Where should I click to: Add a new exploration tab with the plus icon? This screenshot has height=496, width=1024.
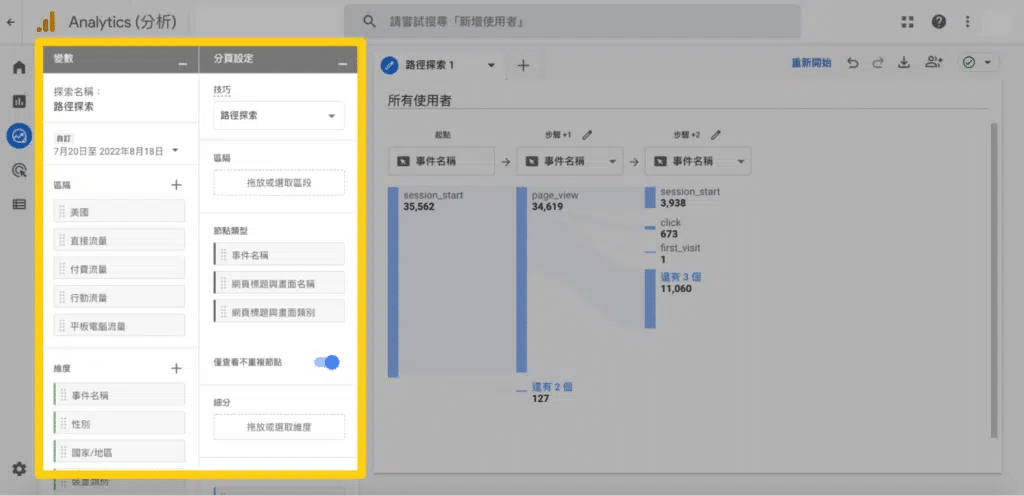pyautogui.click(x=523, y=65)
